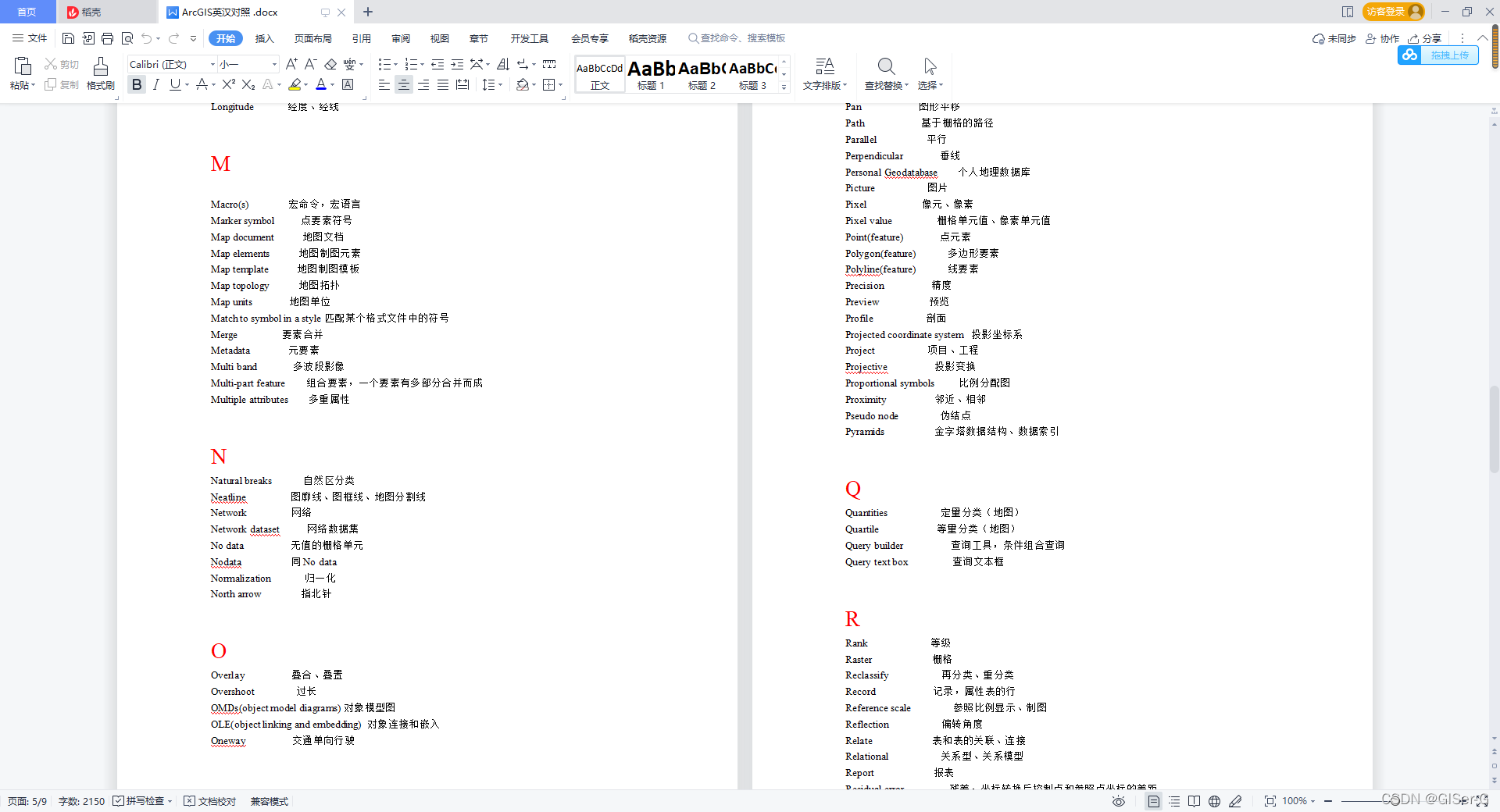Image resolution: width=1500 pixels, height=812 pixels.
Task: Click the 拖拽上传 upload button
Action: (x=1438, y=55)
